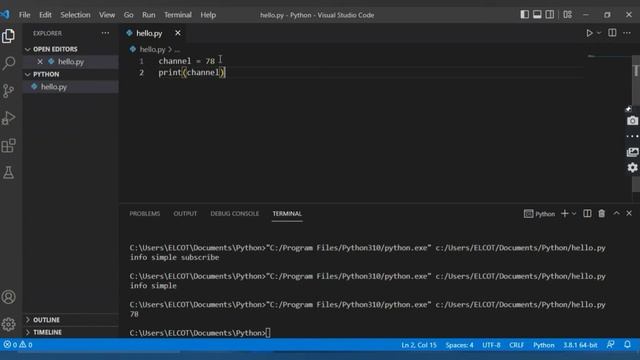640x360 pixels.
Task: Close hello.py in Open Editors list
Action: (40, 62)
